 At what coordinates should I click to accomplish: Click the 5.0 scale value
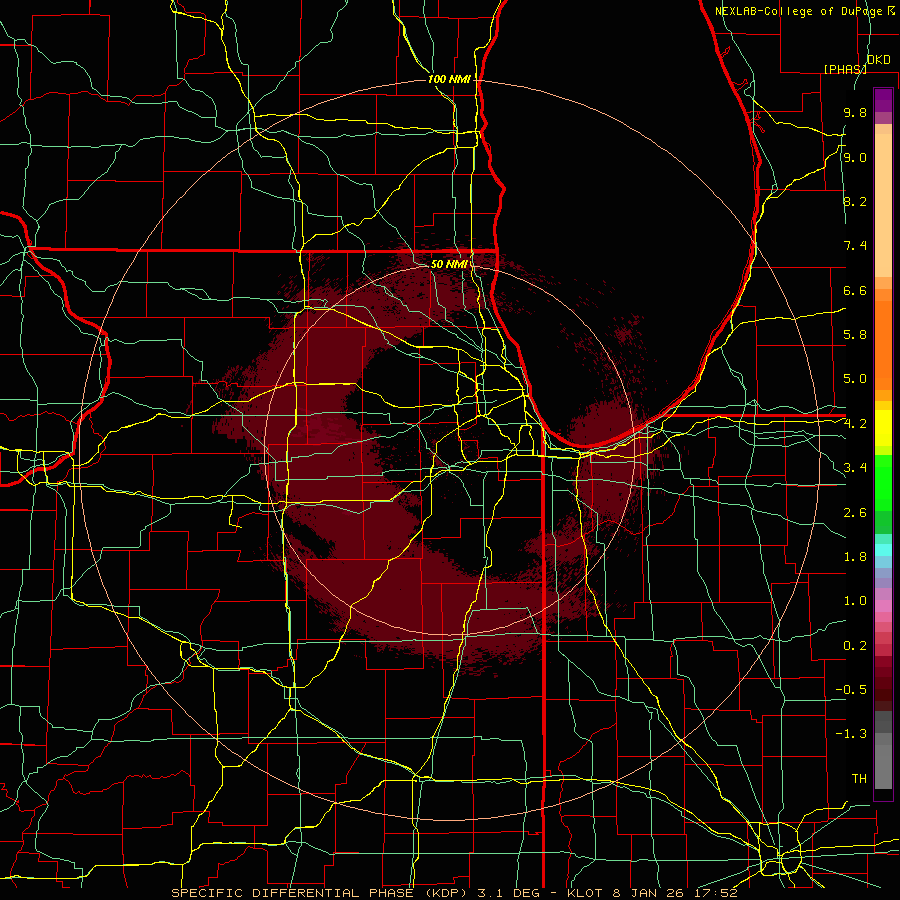pyautogui.click(x=855, y=379)
